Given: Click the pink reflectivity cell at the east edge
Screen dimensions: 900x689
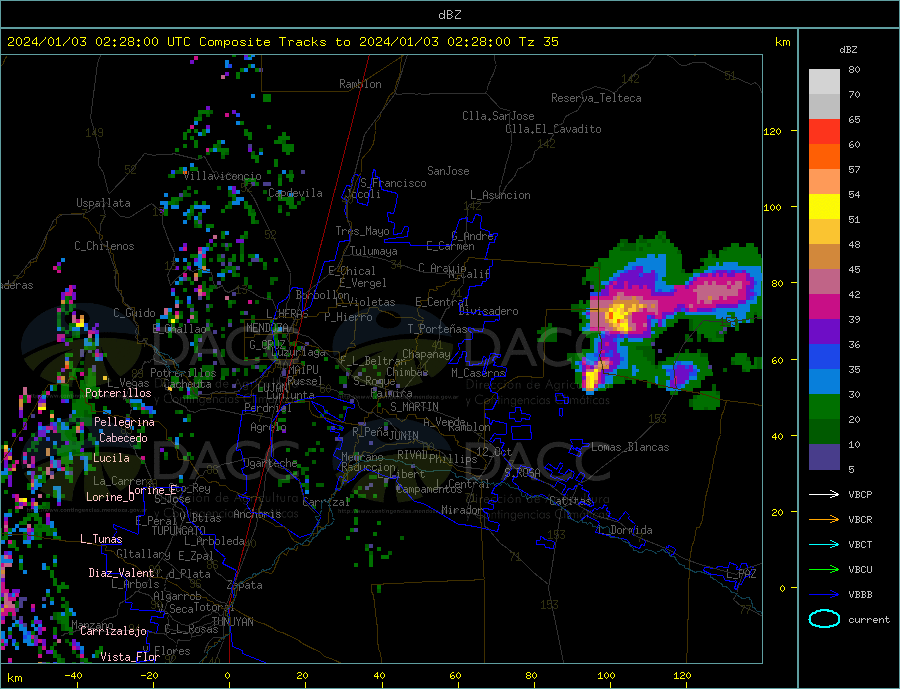Looking at the screenshot, I should 720,289.
